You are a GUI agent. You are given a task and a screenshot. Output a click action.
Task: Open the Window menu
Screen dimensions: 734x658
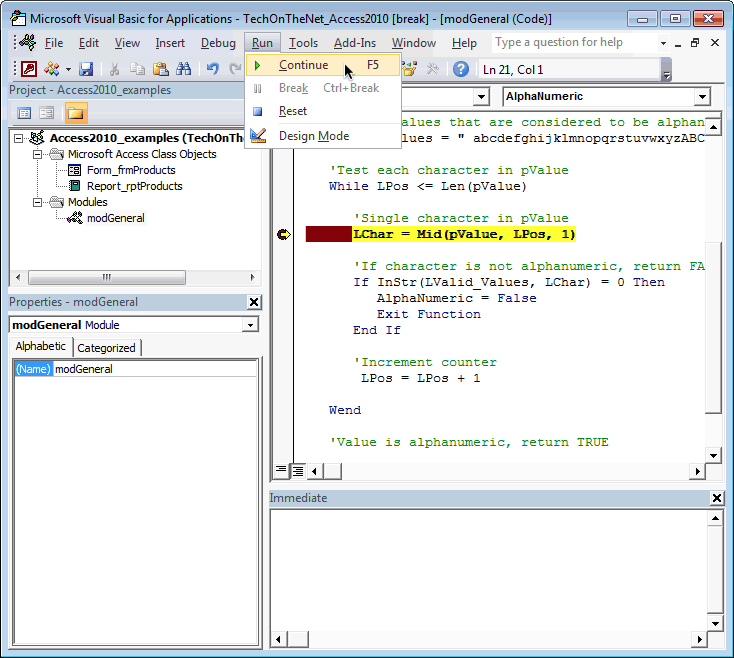coord(414,43)
